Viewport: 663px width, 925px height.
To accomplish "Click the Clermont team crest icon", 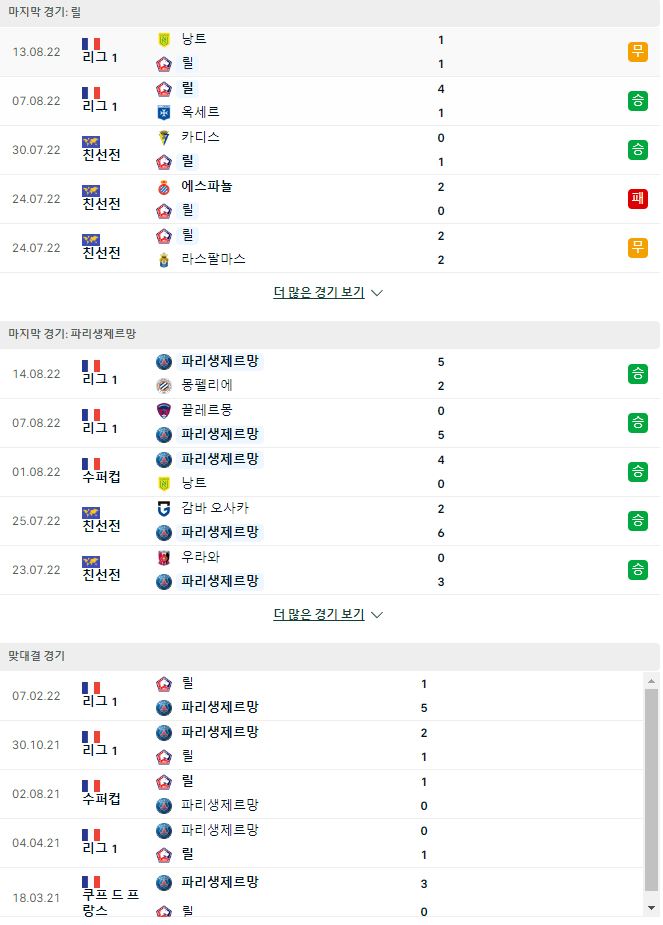I will tap(164, 411).
